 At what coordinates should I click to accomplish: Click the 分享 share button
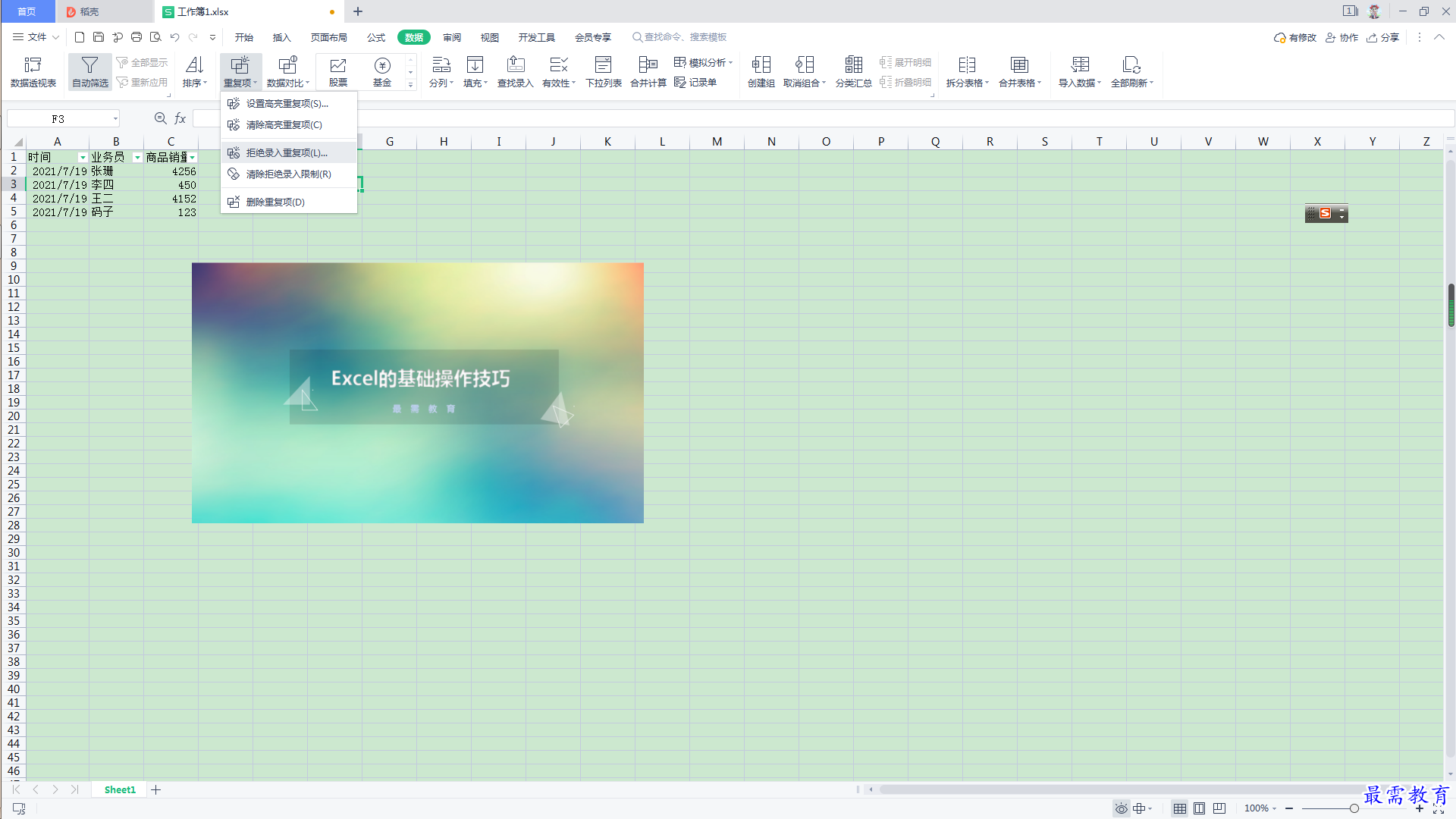[1382, 37]
